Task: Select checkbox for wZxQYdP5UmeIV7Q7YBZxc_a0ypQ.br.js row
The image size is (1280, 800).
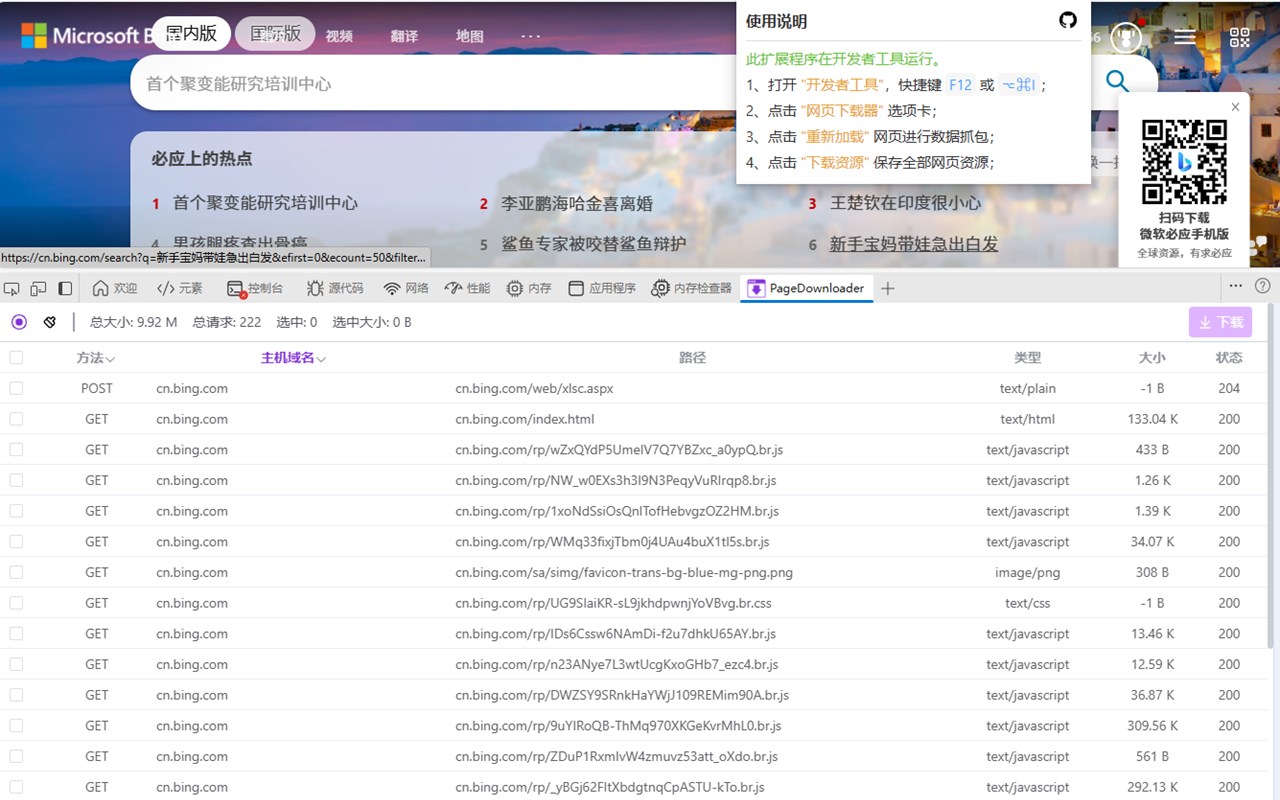Action: (x=16, y=450)
